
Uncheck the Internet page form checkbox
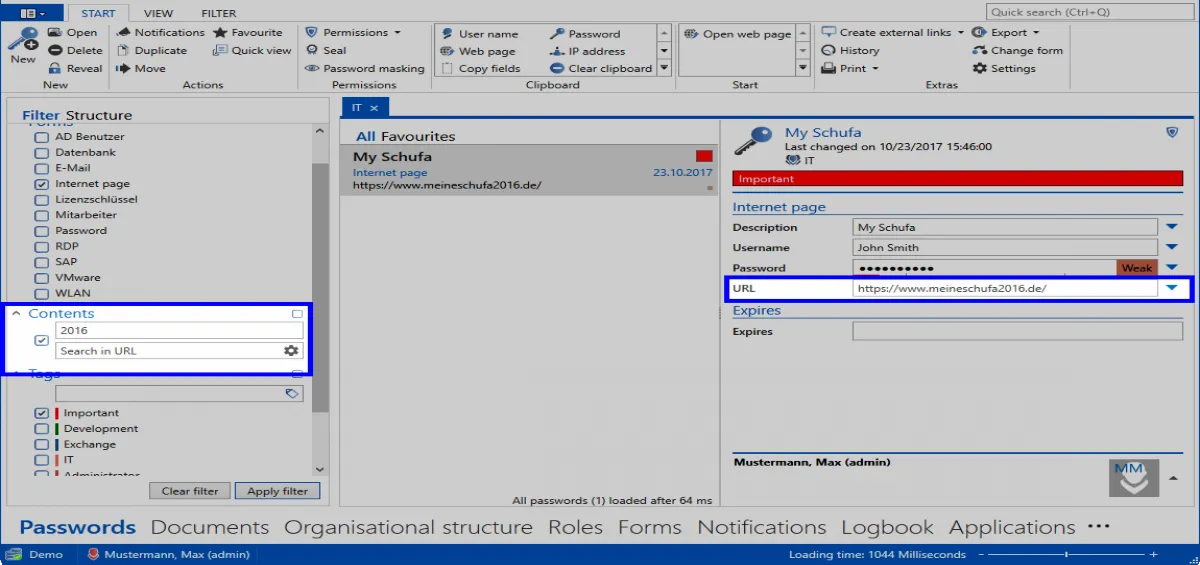point(41,185)
